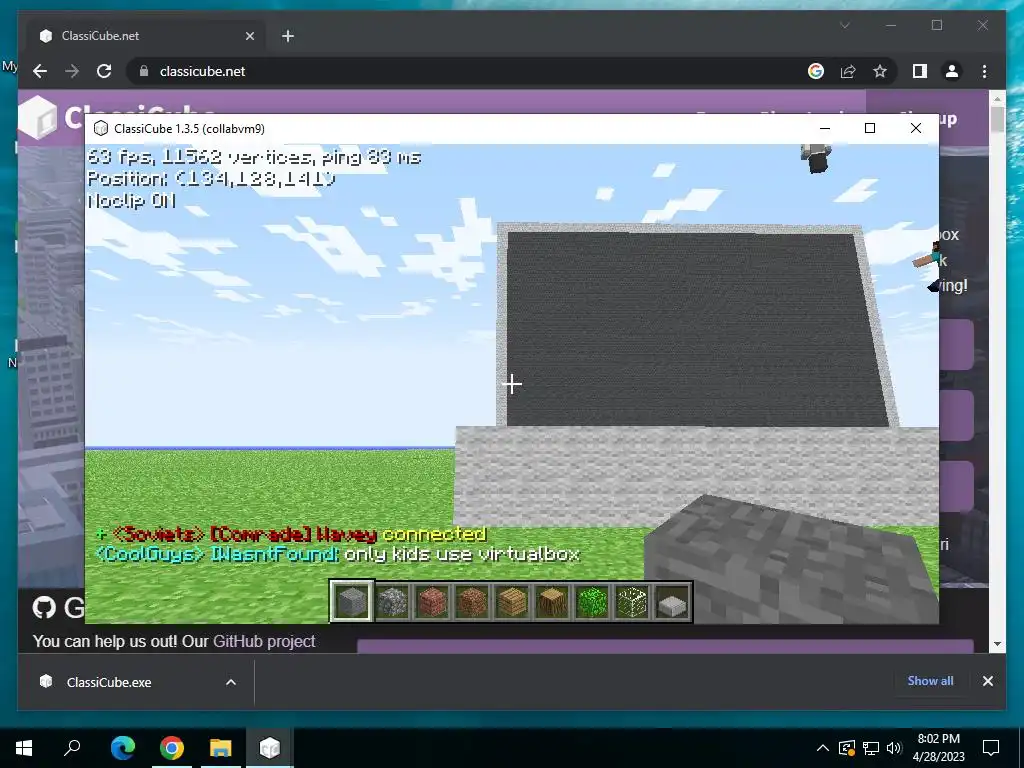Screen dimensions: 1024x768
Task: Open the GitHub project link
Action: (264, 641)
